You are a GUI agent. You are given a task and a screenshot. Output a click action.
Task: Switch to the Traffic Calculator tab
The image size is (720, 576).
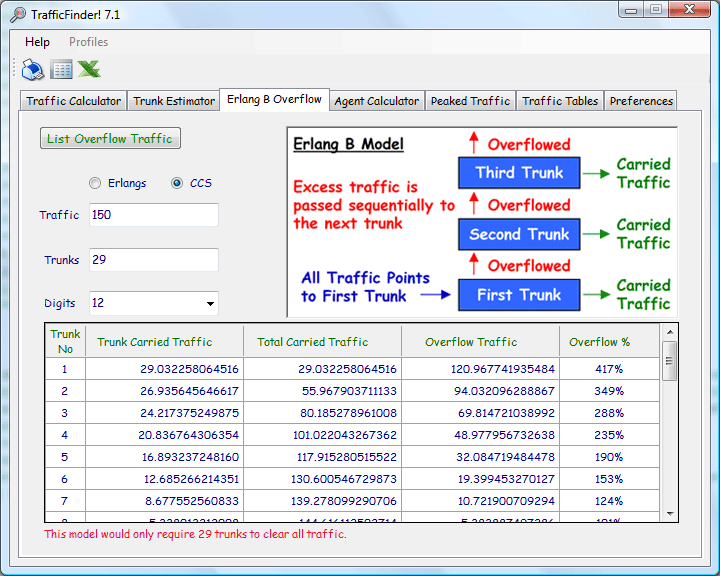coord(73,101)
